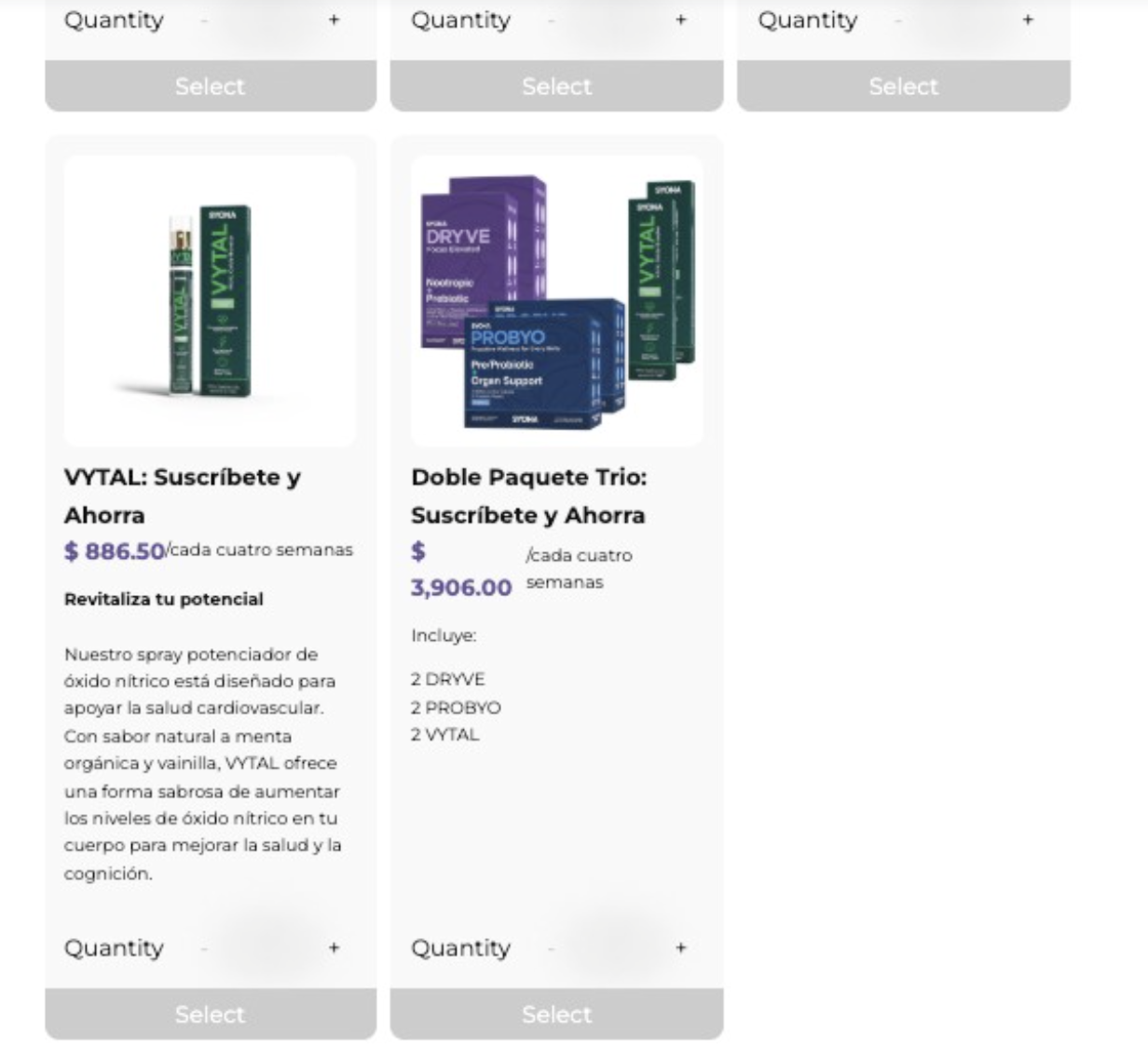Click minus icon in top-right product card
Screen dimensions: 1148x1047
(897, 20)
